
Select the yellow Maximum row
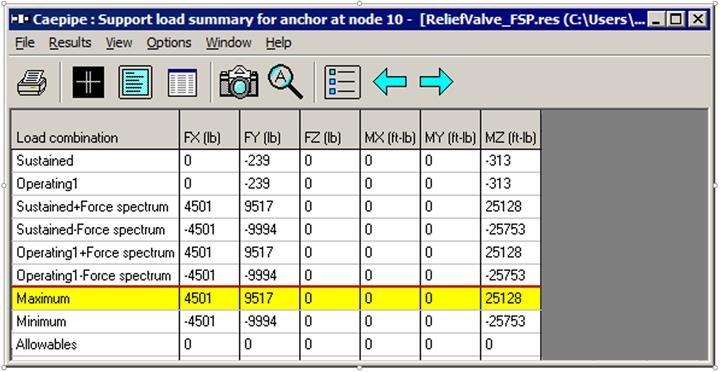276,299
